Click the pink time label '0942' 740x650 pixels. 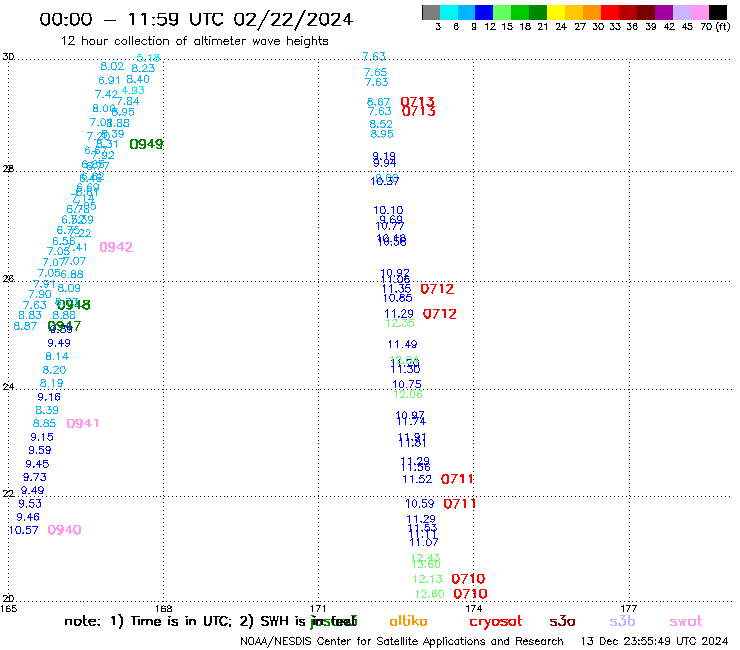[x=116, y=247]
